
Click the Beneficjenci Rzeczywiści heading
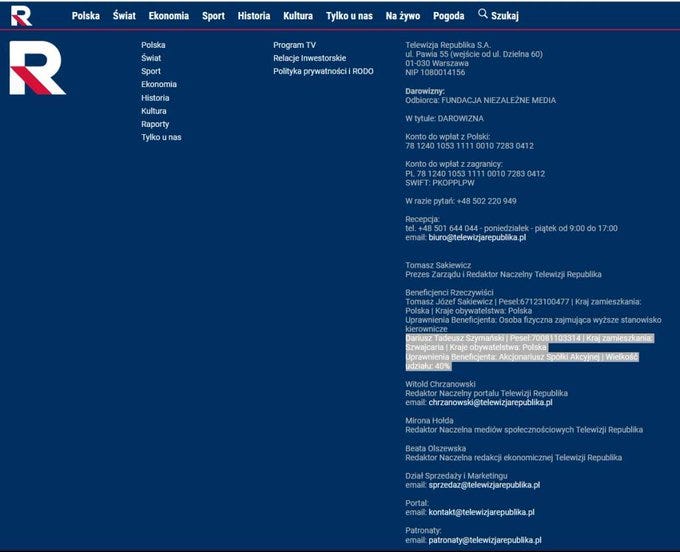point(449,293)
